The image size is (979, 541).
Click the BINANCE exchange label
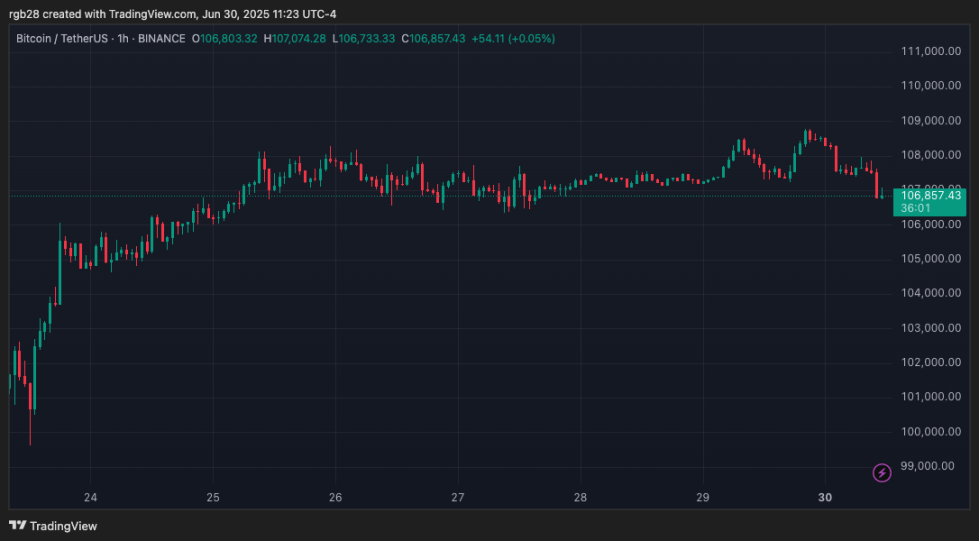161,39
